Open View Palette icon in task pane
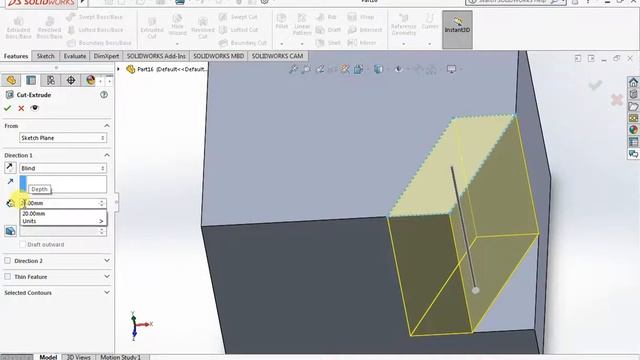This screenshot has height=360, width=640. point(633,118)
